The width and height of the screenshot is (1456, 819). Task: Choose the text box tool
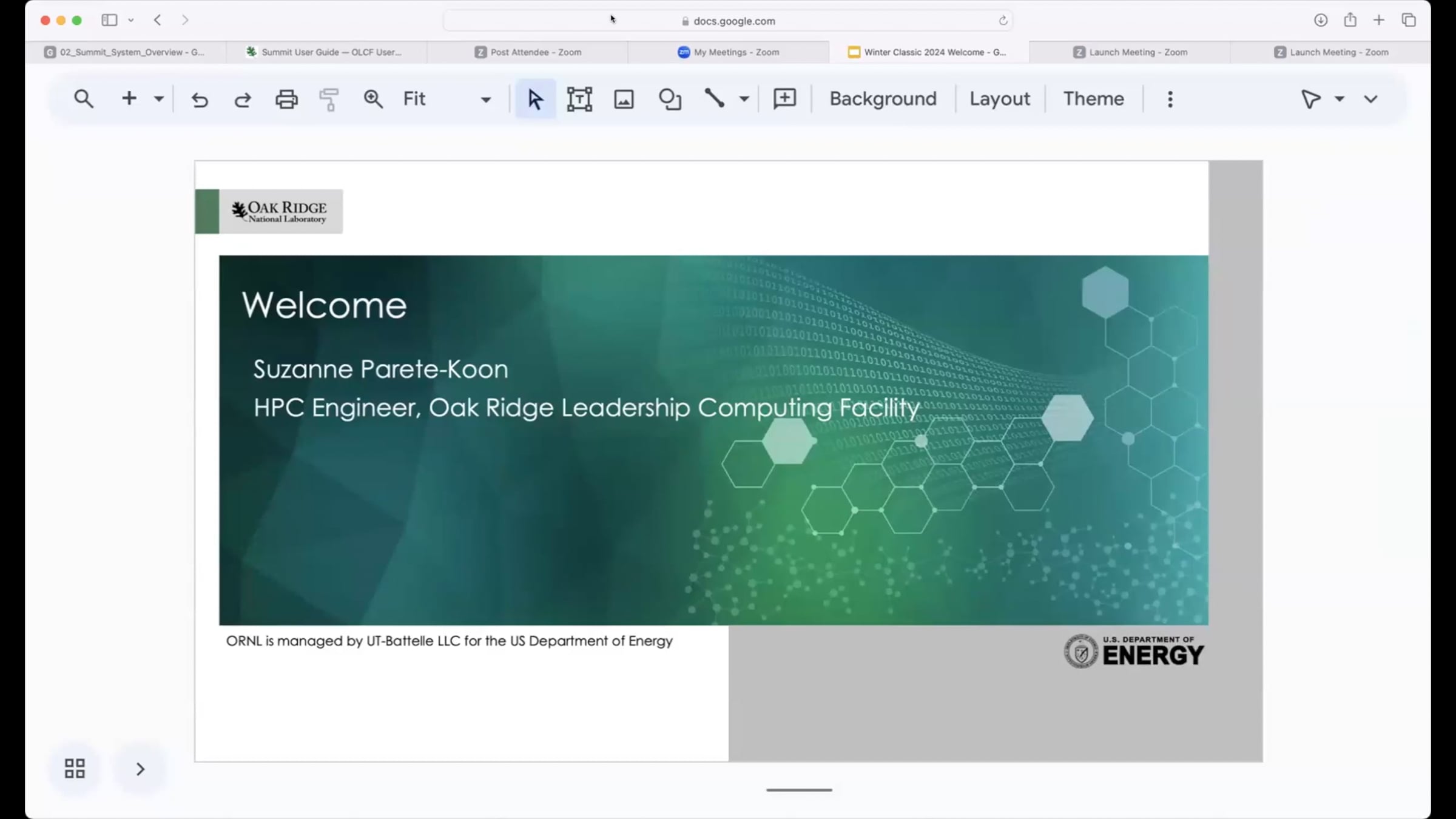(579, 99)
